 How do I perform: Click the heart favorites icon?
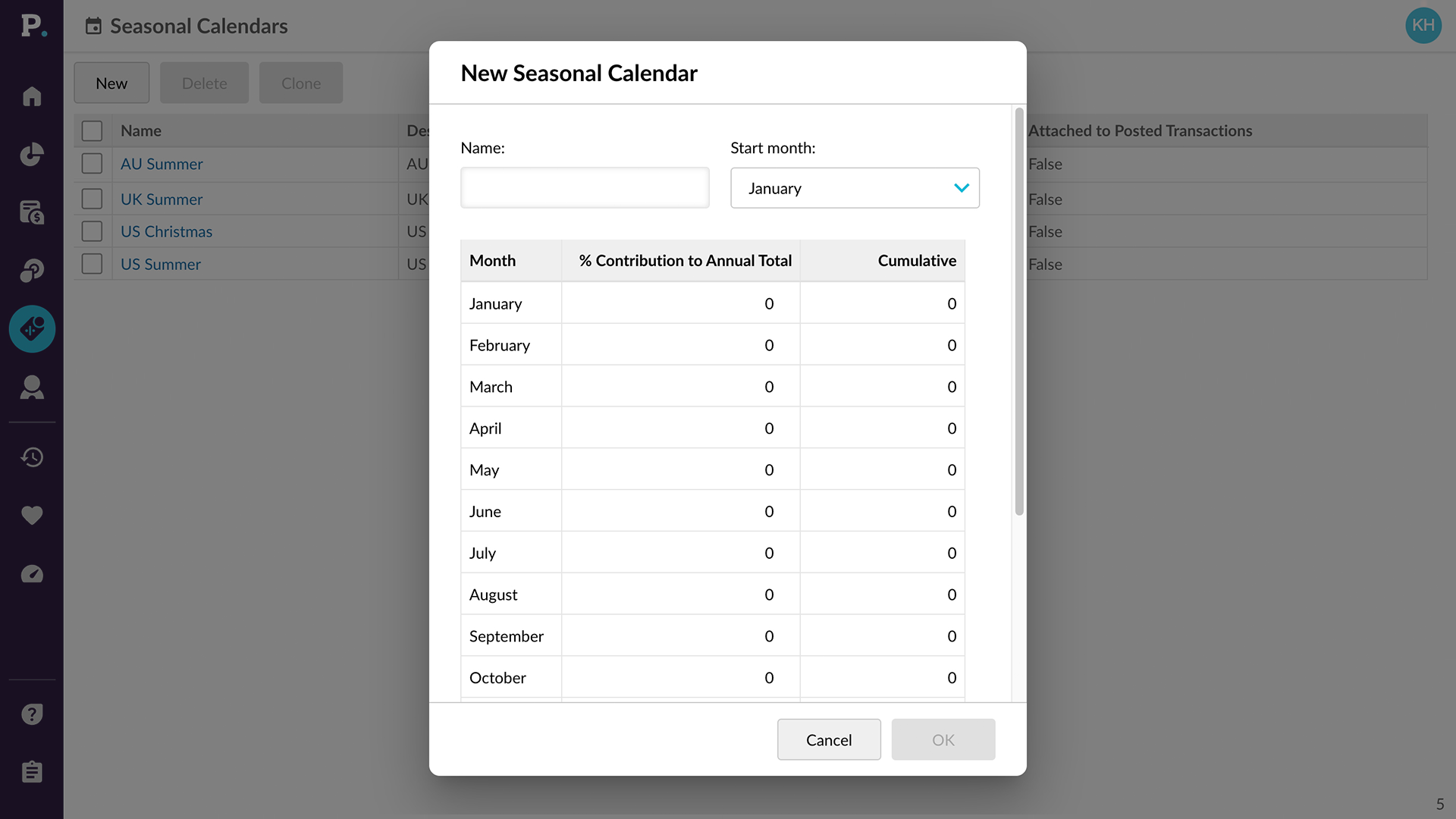tap(32, 515)
